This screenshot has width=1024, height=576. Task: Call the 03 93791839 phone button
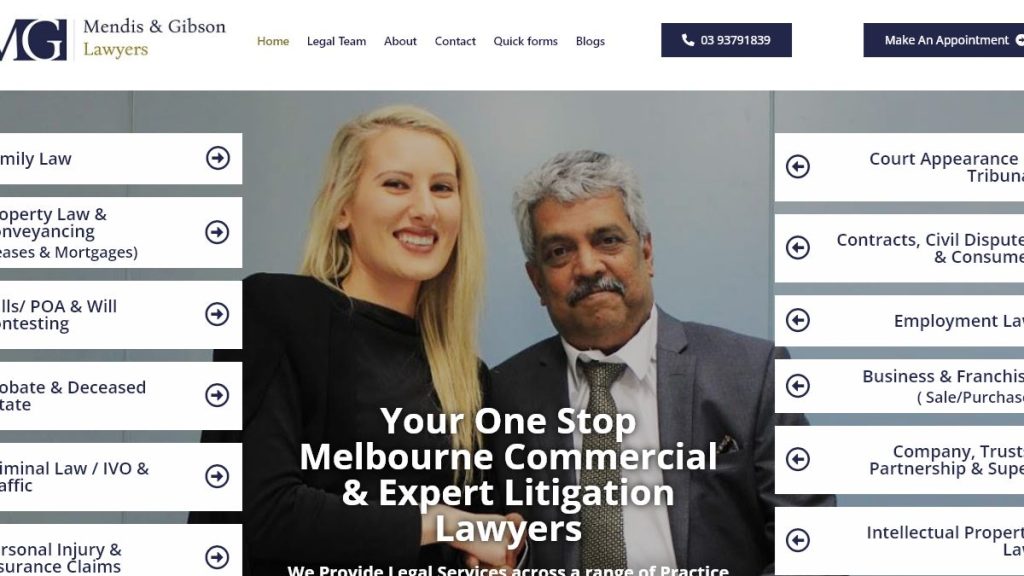coord(726,40)
